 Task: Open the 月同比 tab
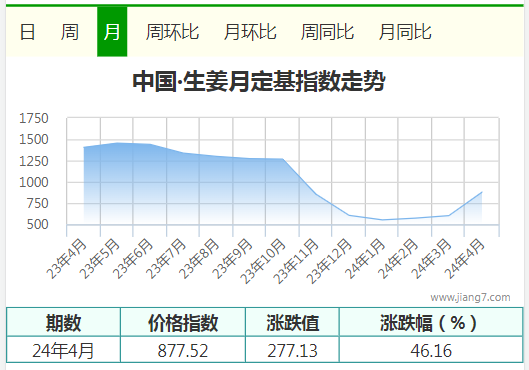[405, 32]
